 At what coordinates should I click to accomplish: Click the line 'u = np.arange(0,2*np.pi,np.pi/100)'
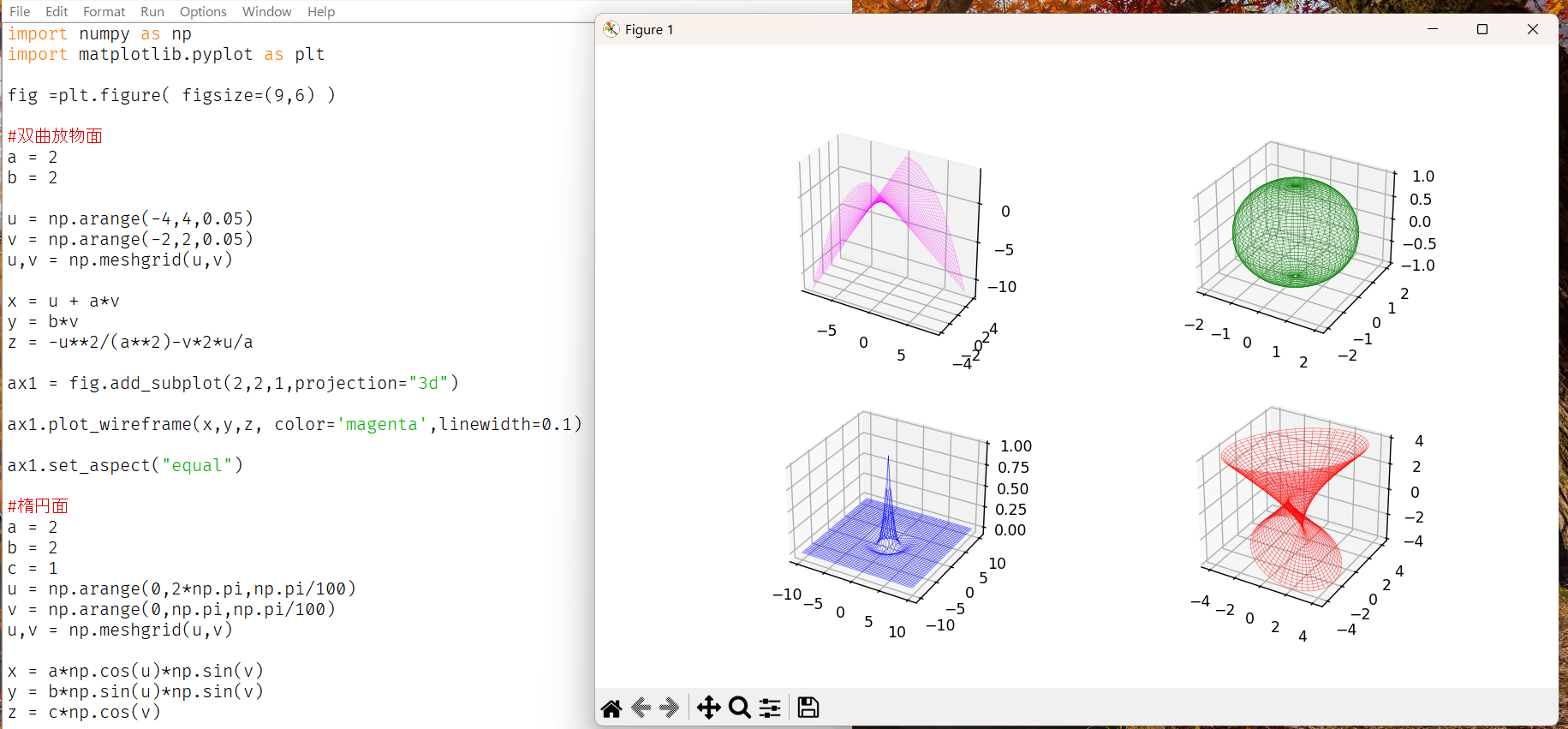182,589
